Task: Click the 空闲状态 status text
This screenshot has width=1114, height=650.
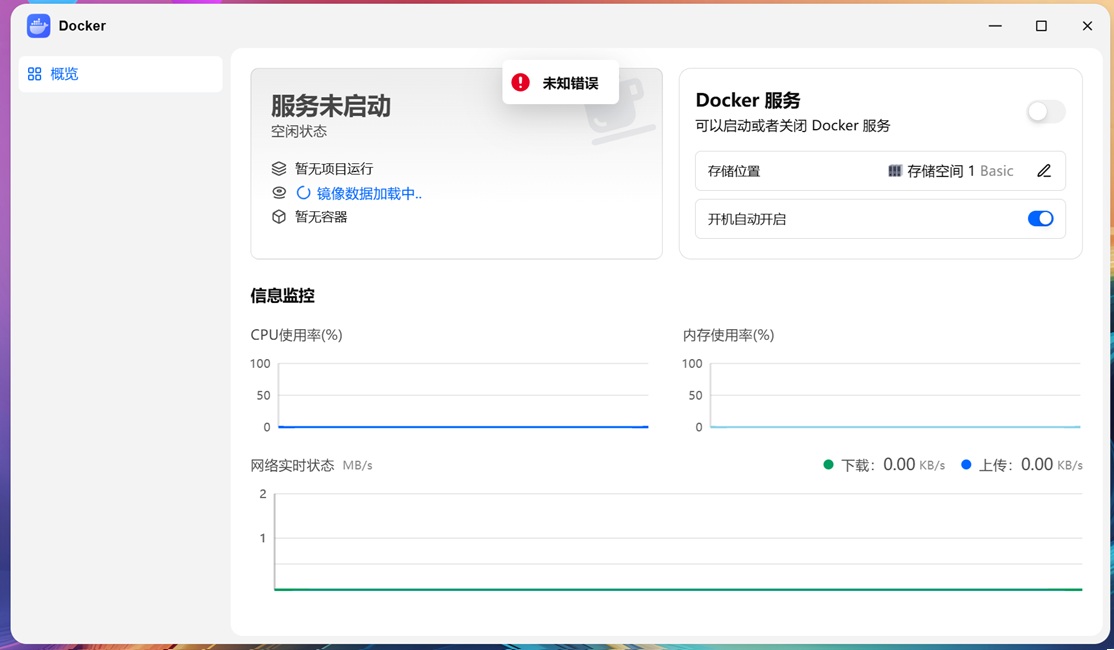Action: 299,131
